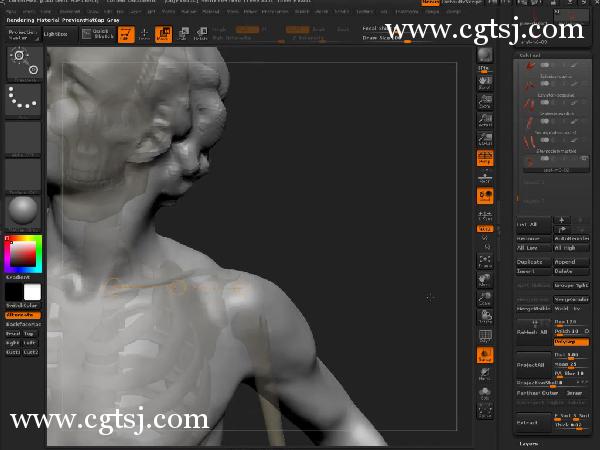Toggle Local transformations icon

(x=485, y=196)
